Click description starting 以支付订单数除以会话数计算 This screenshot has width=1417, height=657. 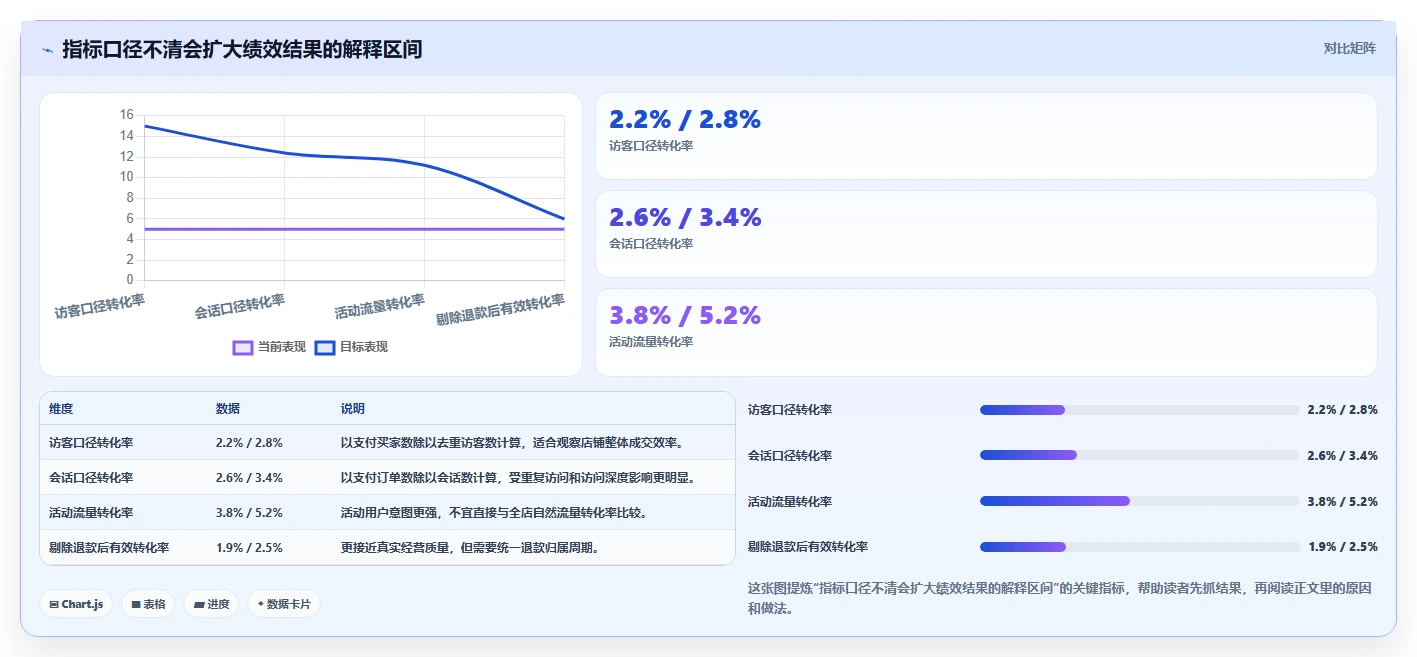[x=518, y=477]
